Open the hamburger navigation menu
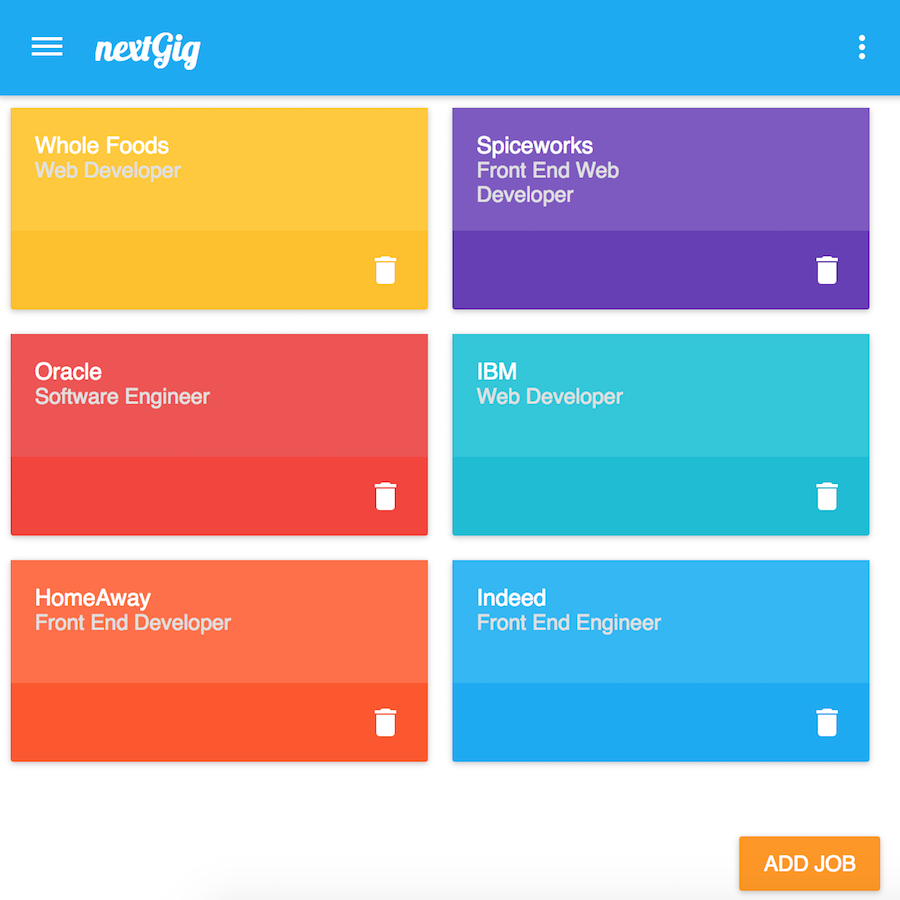Viewport: 900px width, 900px height. tap(47, 46)
